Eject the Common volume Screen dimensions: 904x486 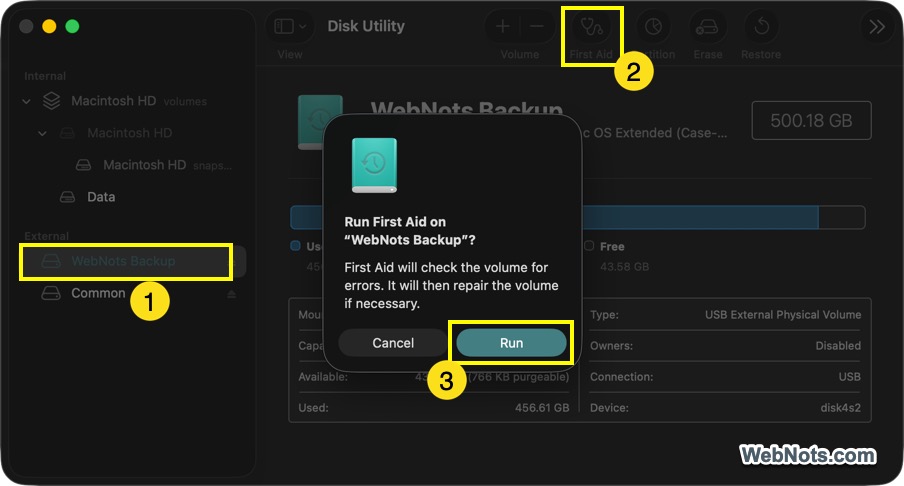pyautogui.click(x=232, y=294)
